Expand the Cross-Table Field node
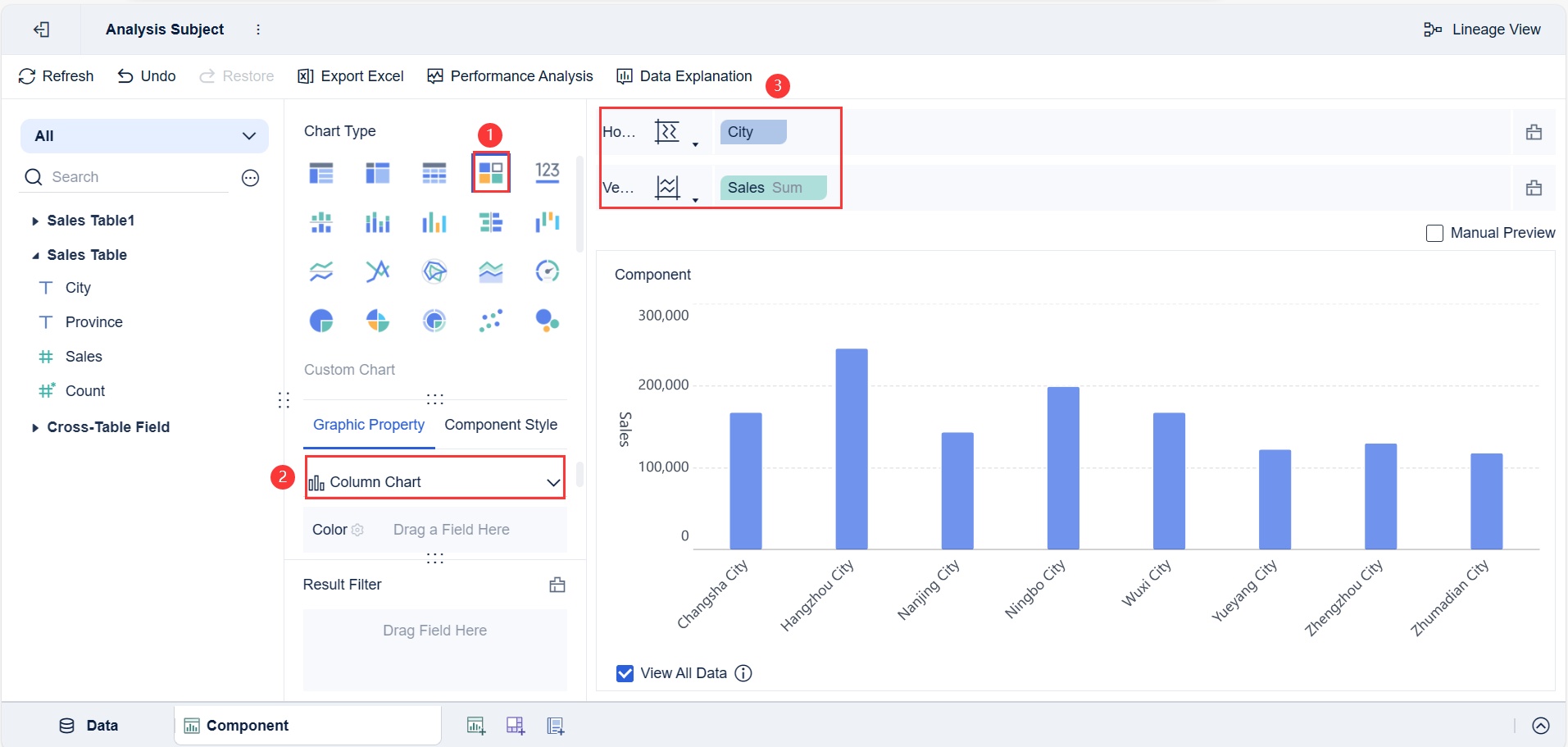 coord(35,428)
